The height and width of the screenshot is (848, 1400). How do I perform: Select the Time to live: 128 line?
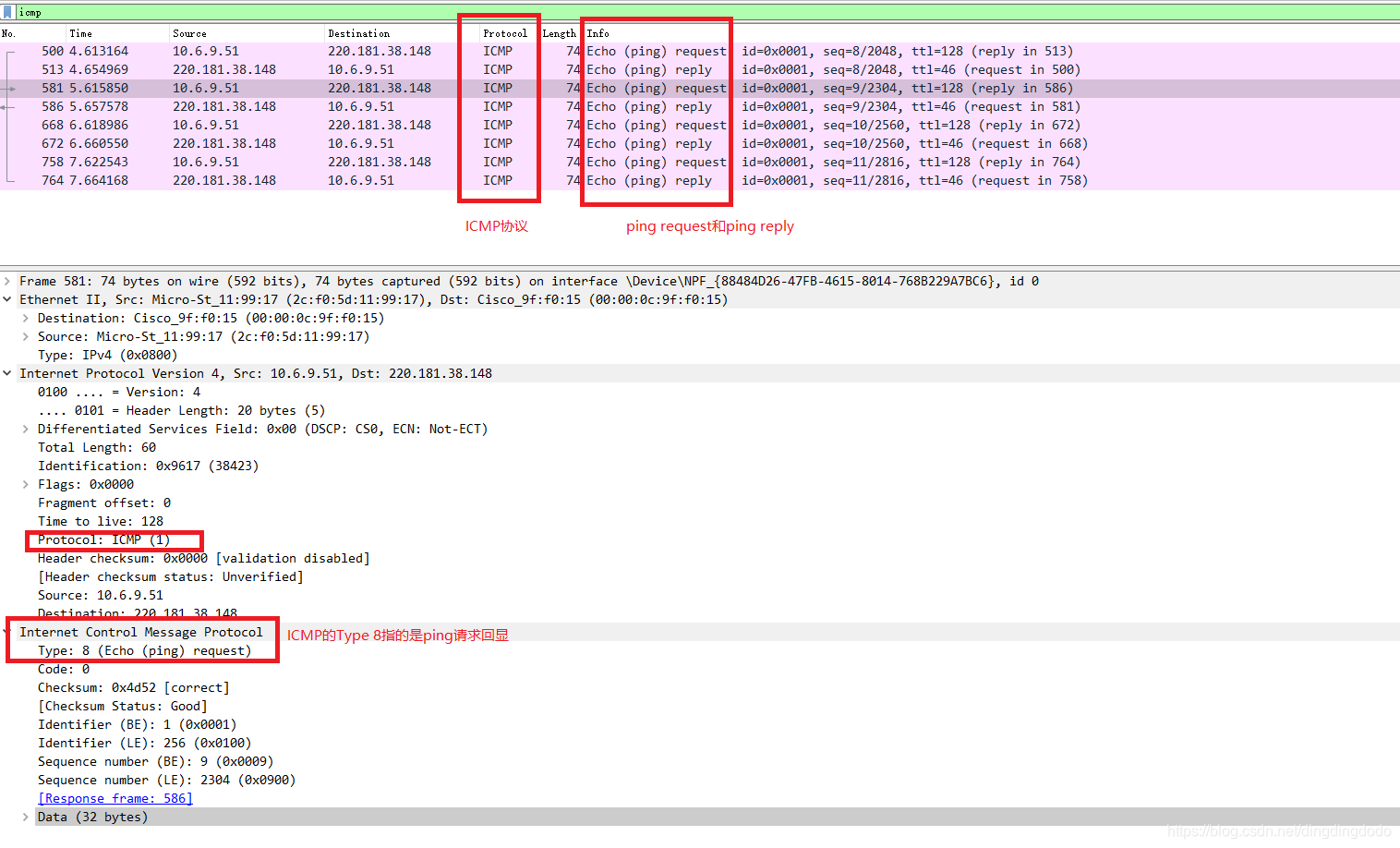[101, 521]
